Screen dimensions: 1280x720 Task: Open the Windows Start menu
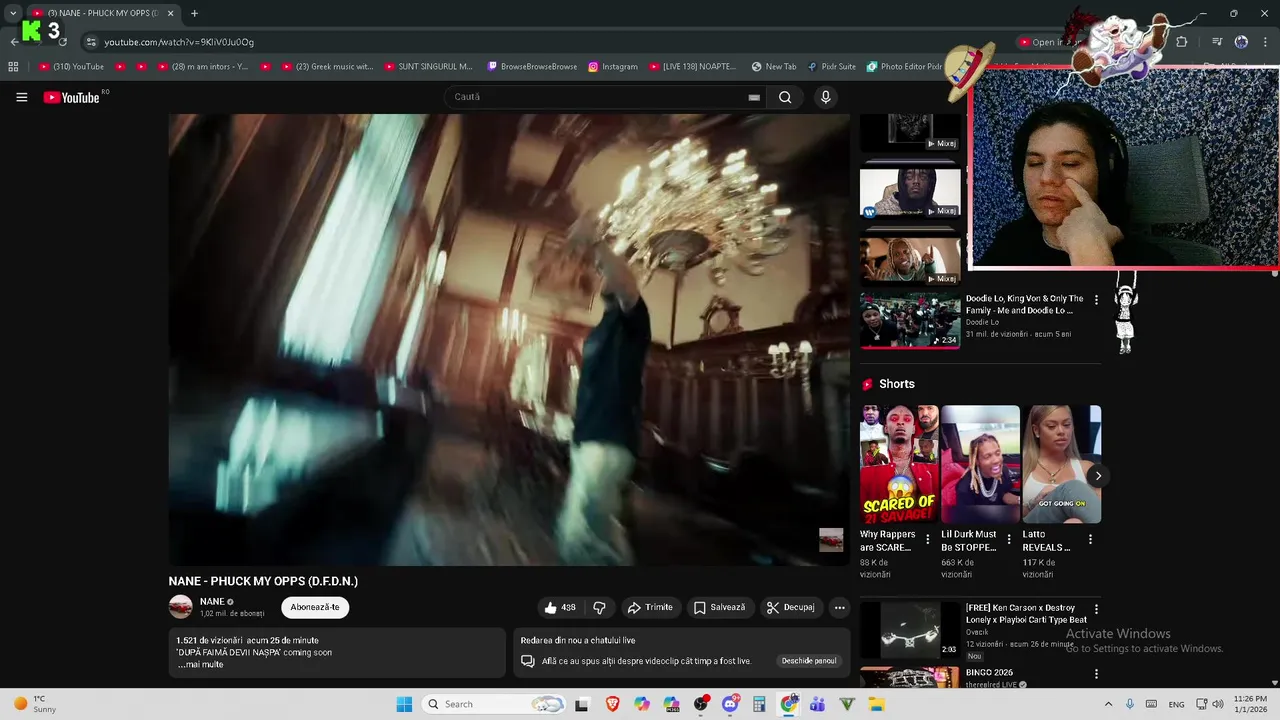point(404,704)
